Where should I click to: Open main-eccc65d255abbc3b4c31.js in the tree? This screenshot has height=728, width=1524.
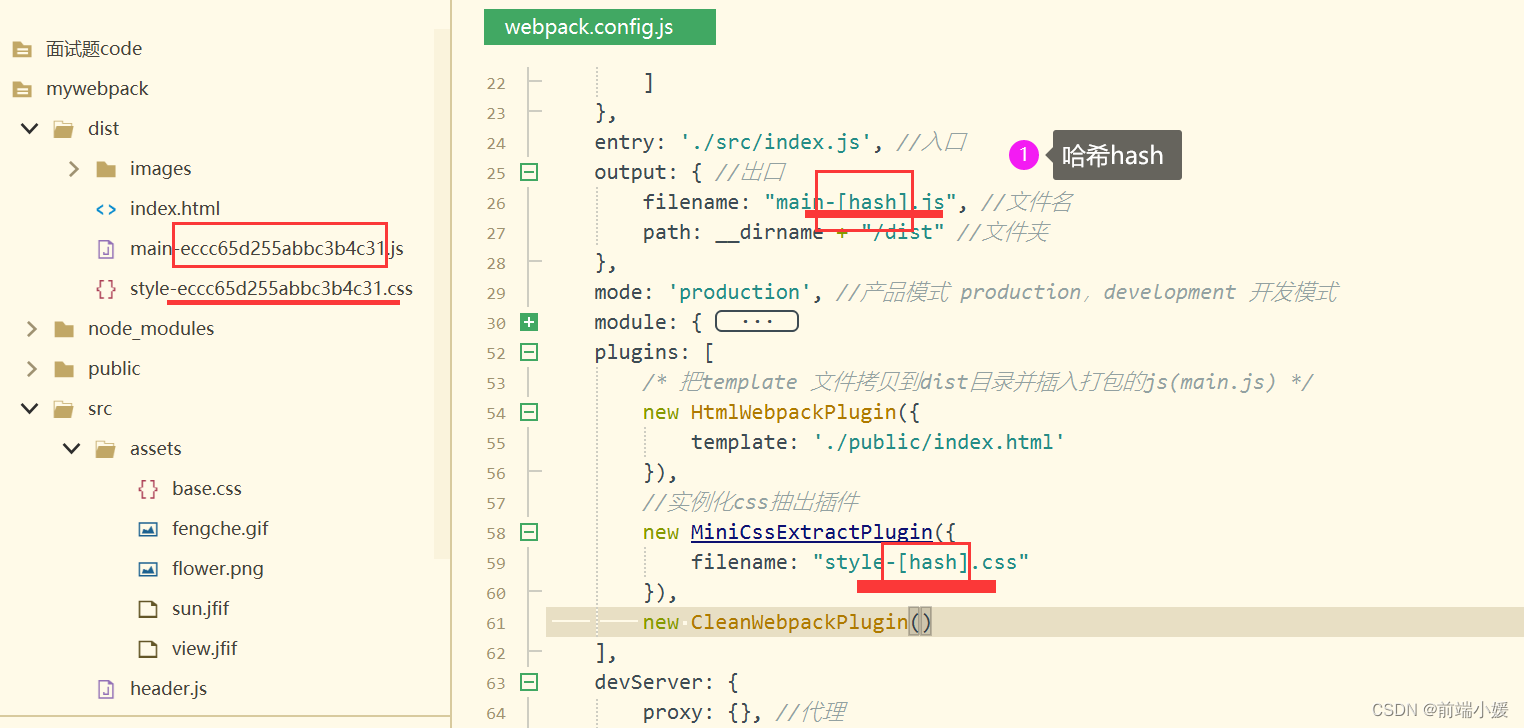click(267, 249)
